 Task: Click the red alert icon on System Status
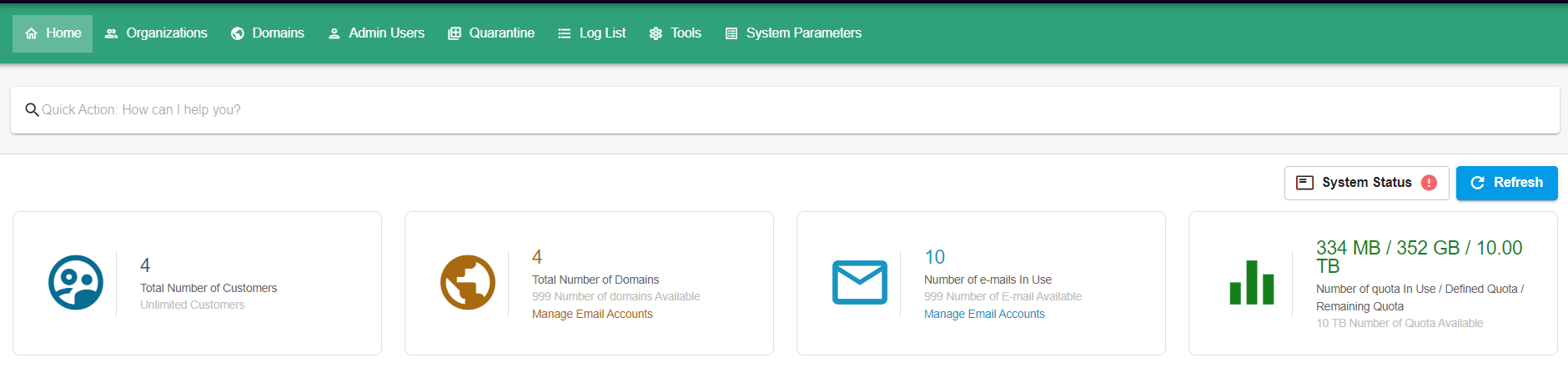click(1429, 183)
